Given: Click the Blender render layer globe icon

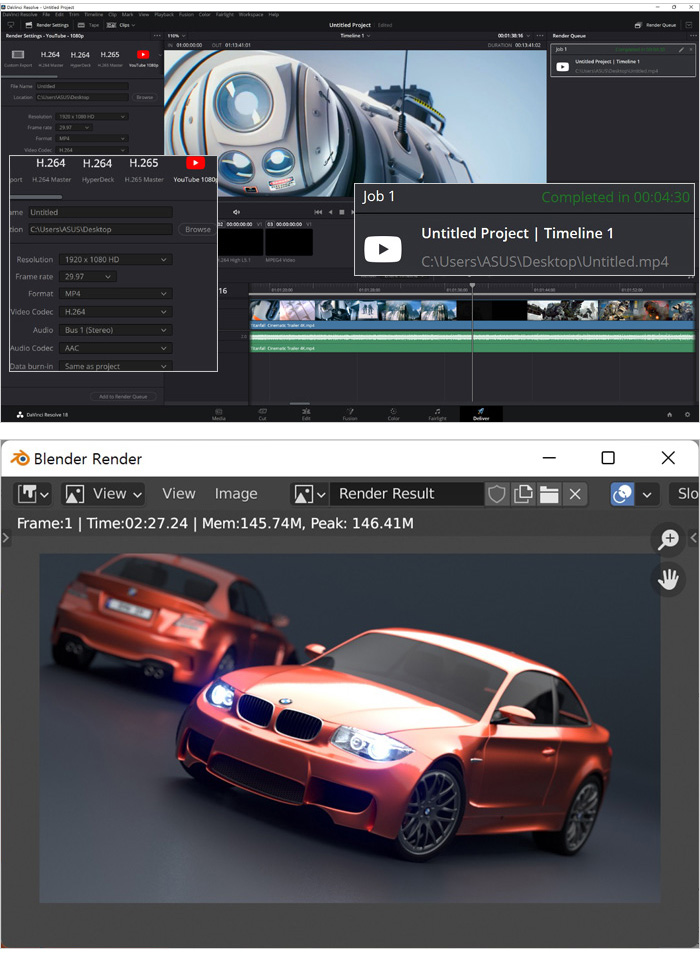Looking at the screenshot, I should pos(622,494).
